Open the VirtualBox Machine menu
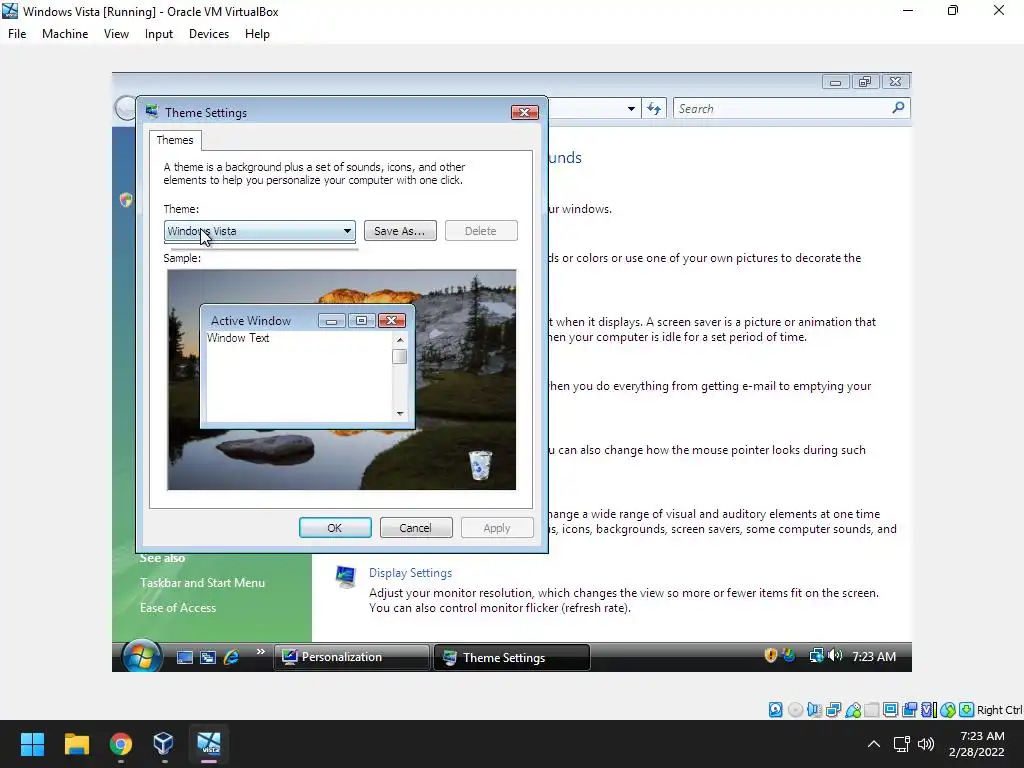Viewport: 1024px width, 768px height. coord(65,34)
